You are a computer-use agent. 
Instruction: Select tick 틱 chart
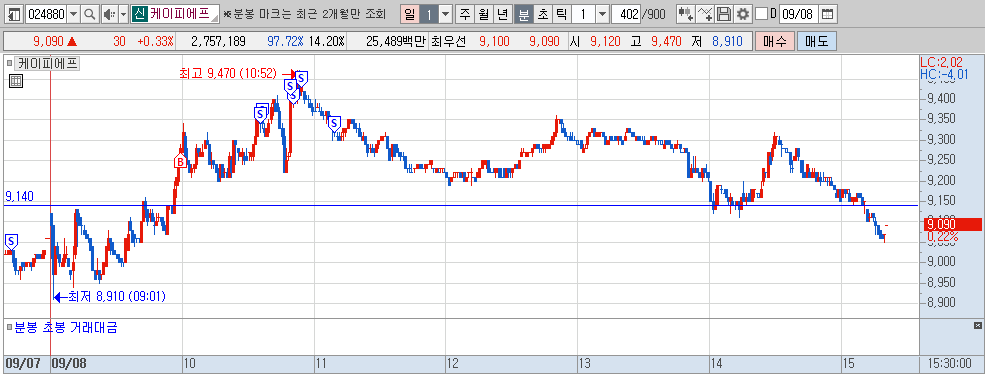pyautogui.click(x=561, y=13)
